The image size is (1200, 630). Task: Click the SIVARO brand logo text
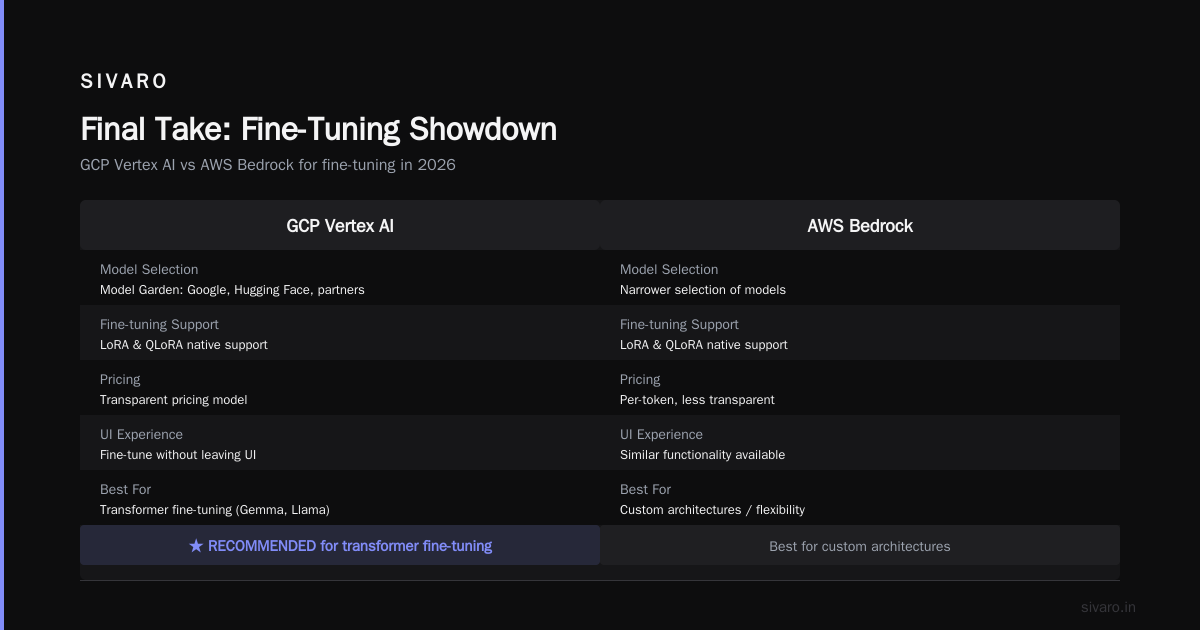124,82
